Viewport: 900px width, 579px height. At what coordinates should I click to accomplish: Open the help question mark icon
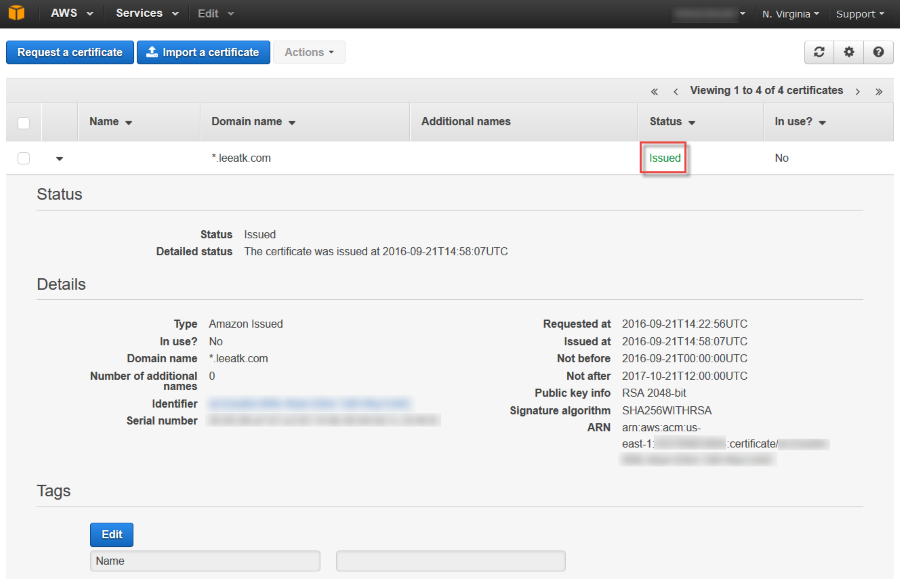pos(878,52)
